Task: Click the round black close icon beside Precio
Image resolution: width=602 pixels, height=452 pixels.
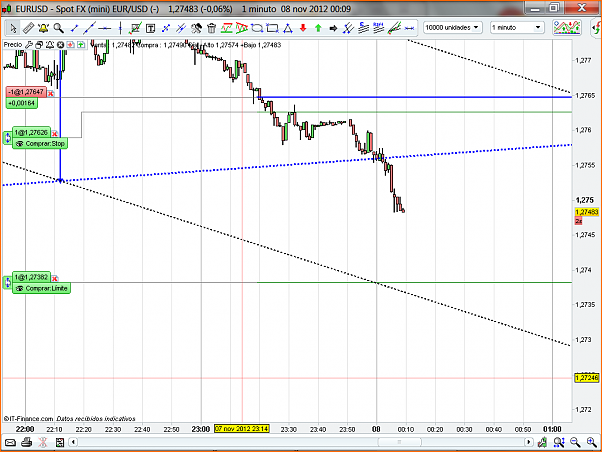Action: pos(60,45)
